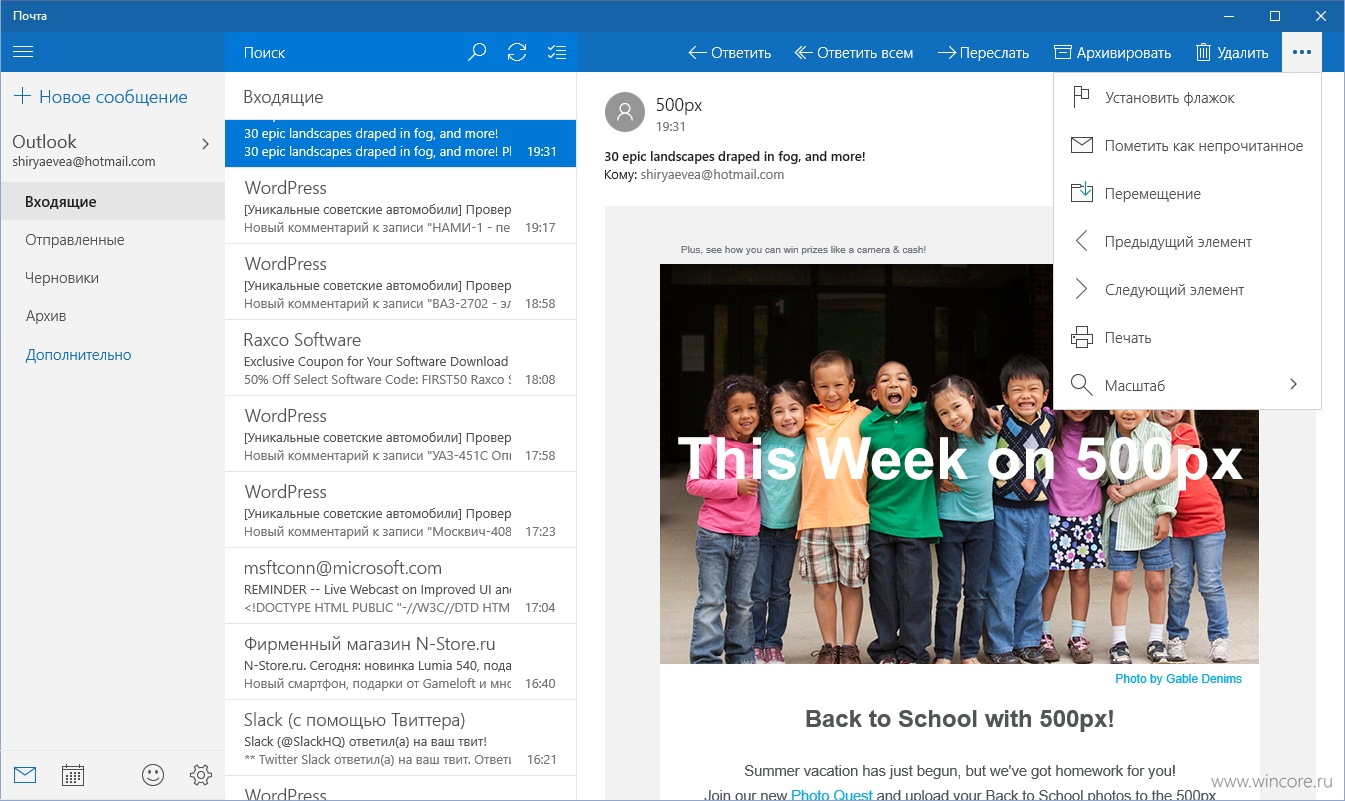This screenshot has height=801, width=1345.
Task: Open WordPress email from 17:58
Action: (x=400, y=434)
